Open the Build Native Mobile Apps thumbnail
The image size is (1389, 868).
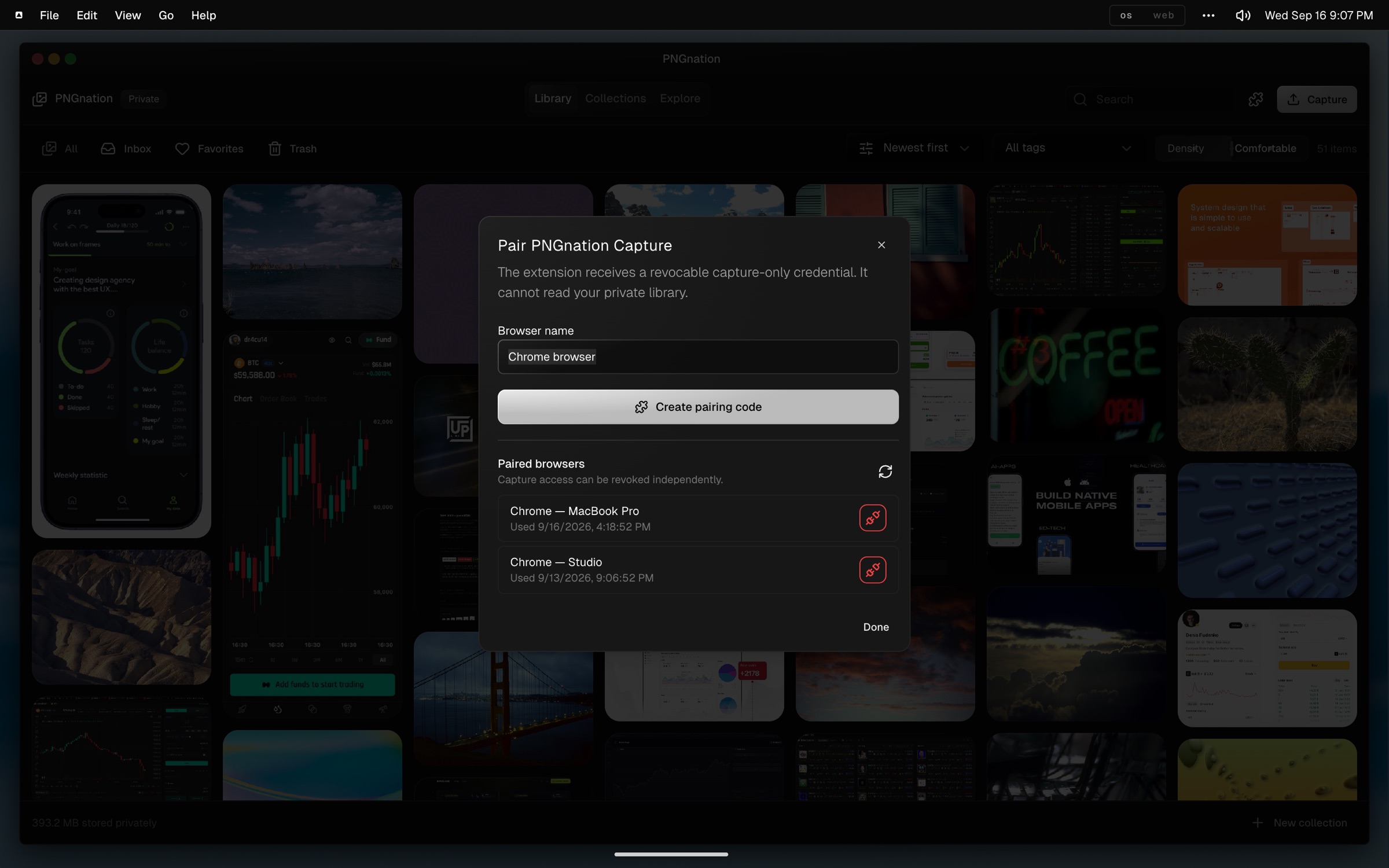point(1076,515)
